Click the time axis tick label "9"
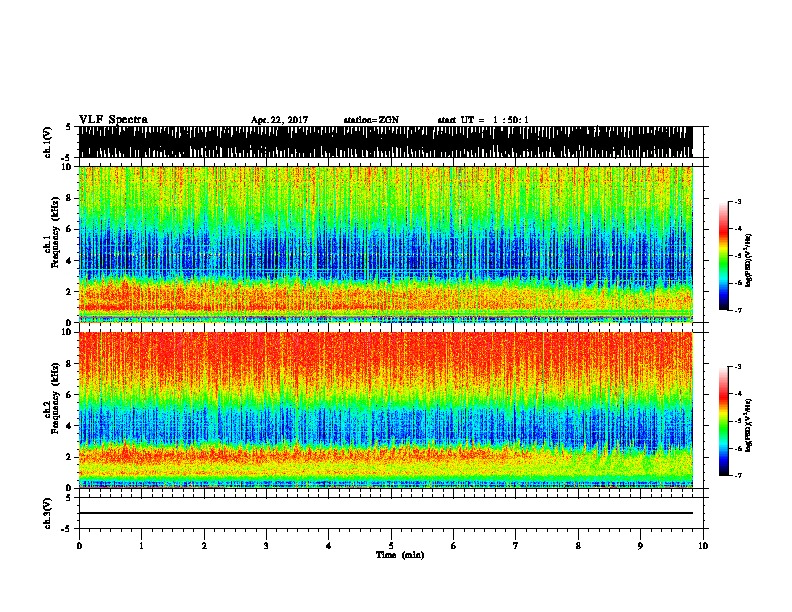This screenshot has width=792, height=612. pos(640,546)
